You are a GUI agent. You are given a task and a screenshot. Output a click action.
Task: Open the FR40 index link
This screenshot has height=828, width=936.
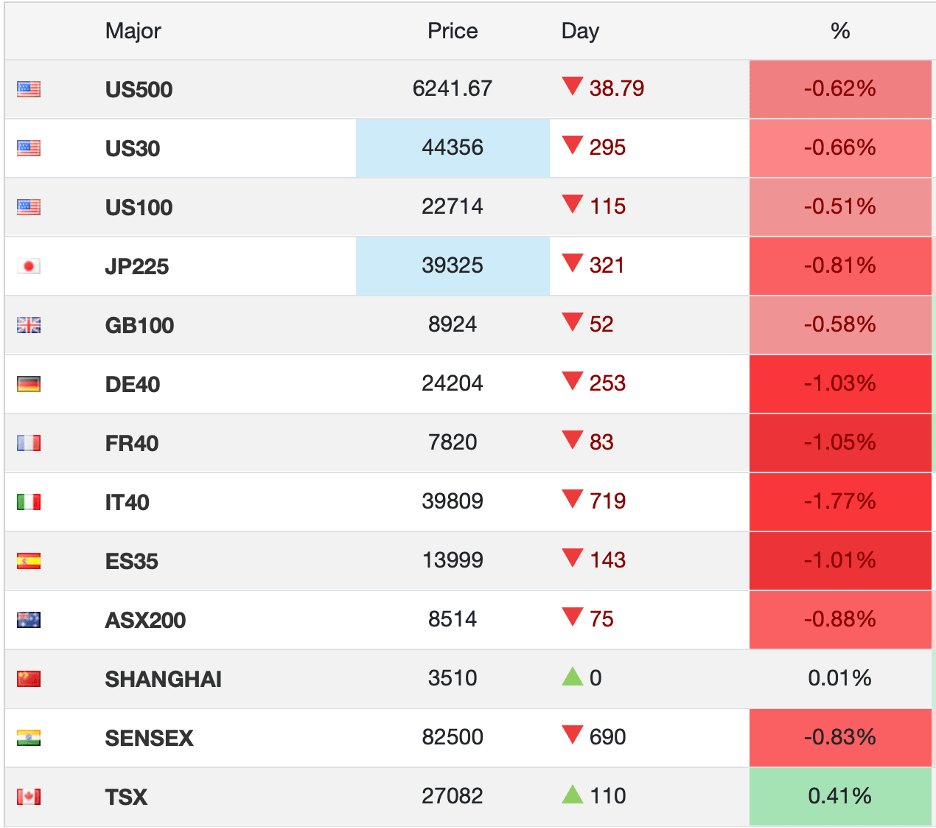point(132,444)
